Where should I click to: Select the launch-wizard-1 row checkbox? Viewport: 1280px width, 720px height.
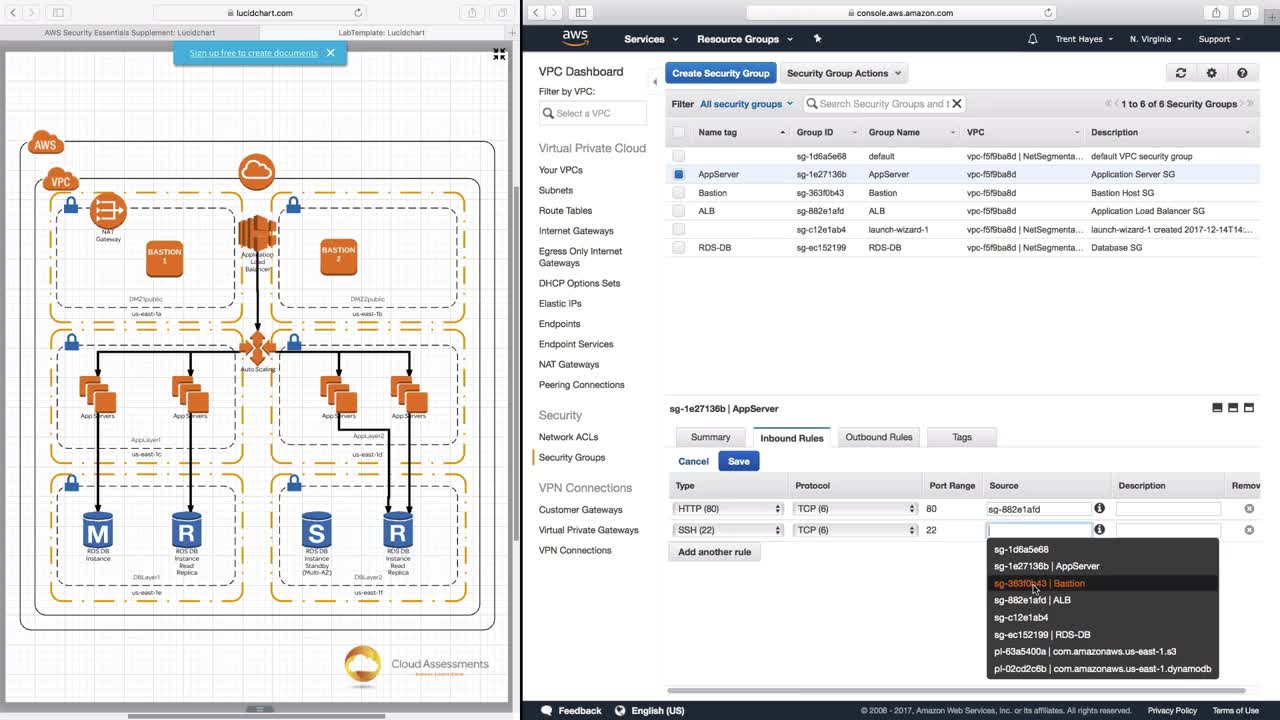click(x=679, y=229)
